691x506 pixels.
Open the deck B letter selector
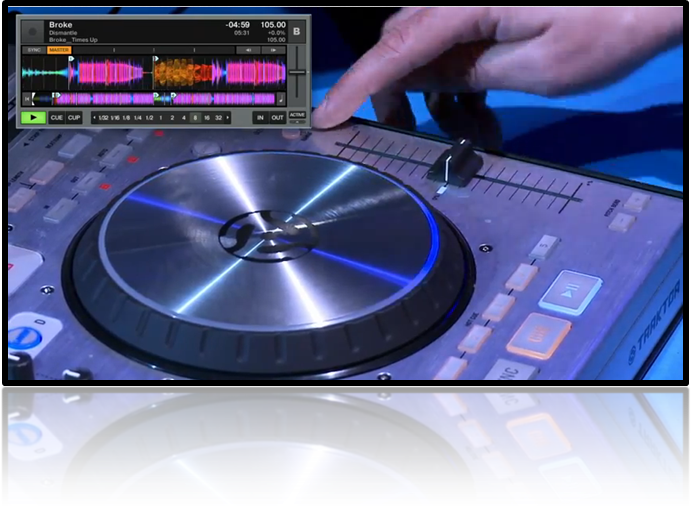coord(296,31)
